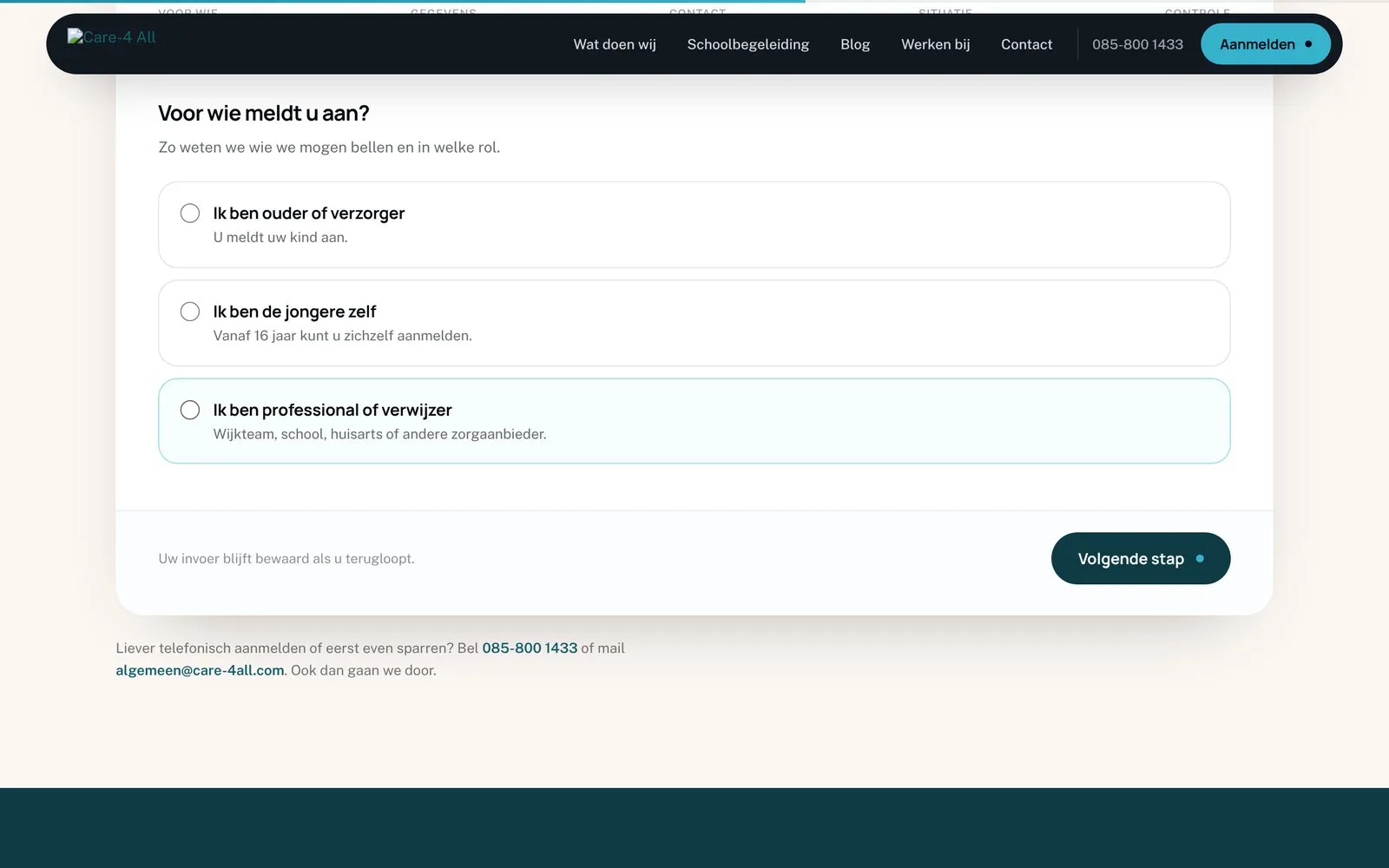Click phone link 085-800 1433 below form
The image size is (1389, 868).
(x=530, y=648)
